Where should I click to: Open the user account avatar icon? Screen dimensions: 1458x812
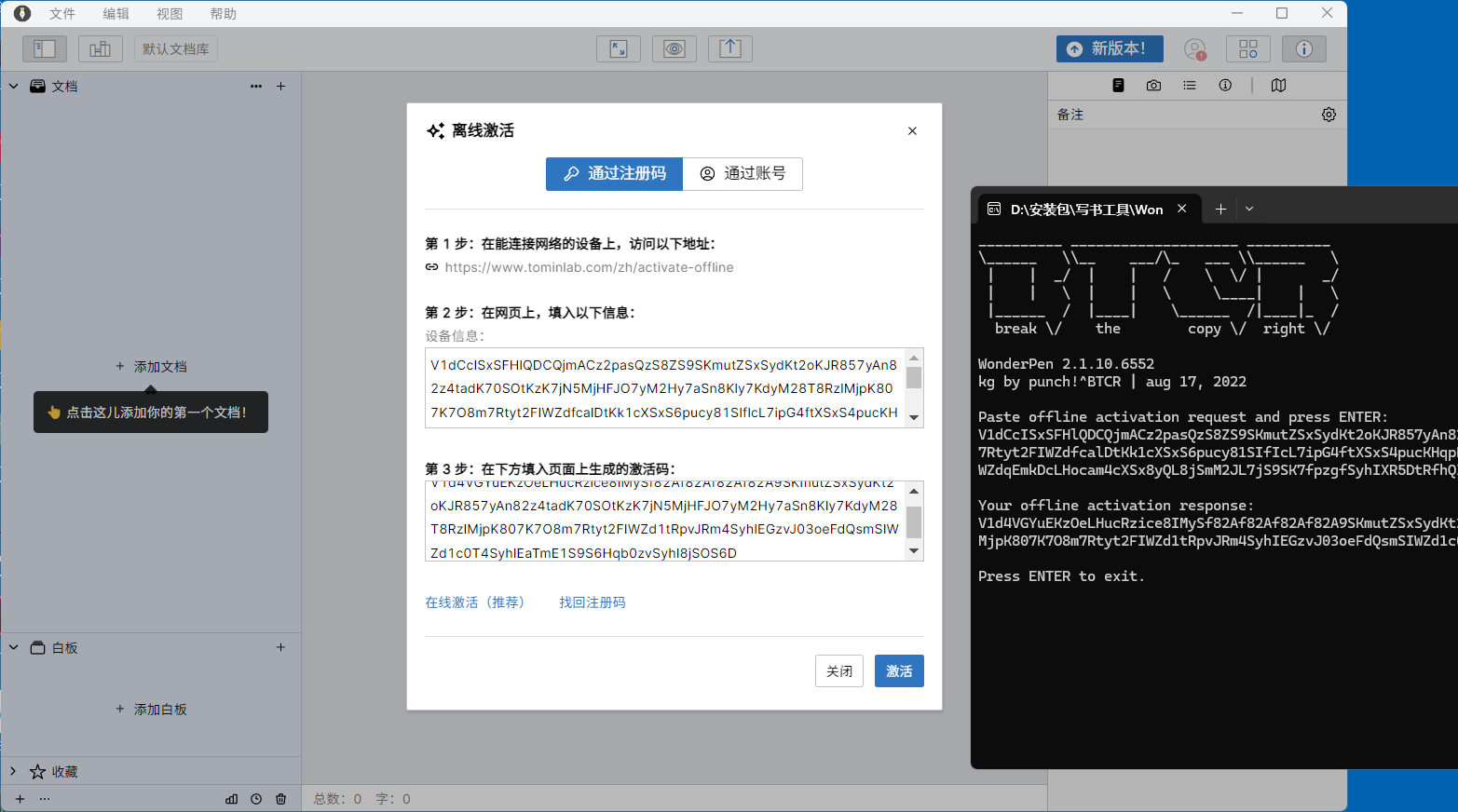1194,48
